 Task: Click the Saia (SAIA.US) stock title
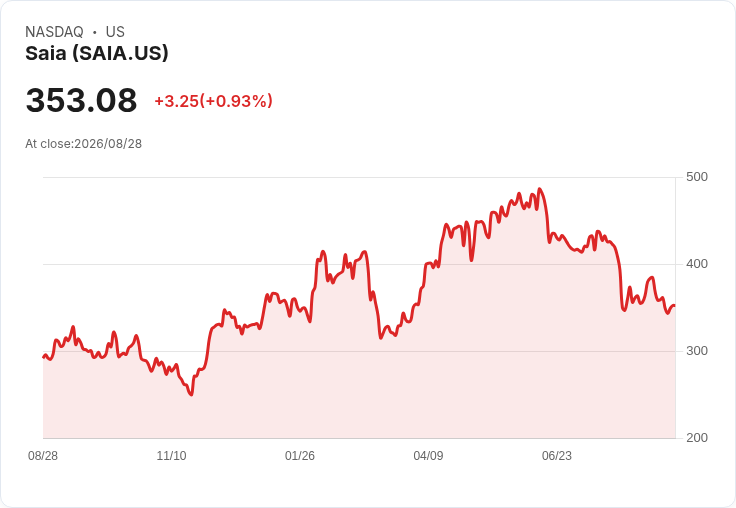97,53
